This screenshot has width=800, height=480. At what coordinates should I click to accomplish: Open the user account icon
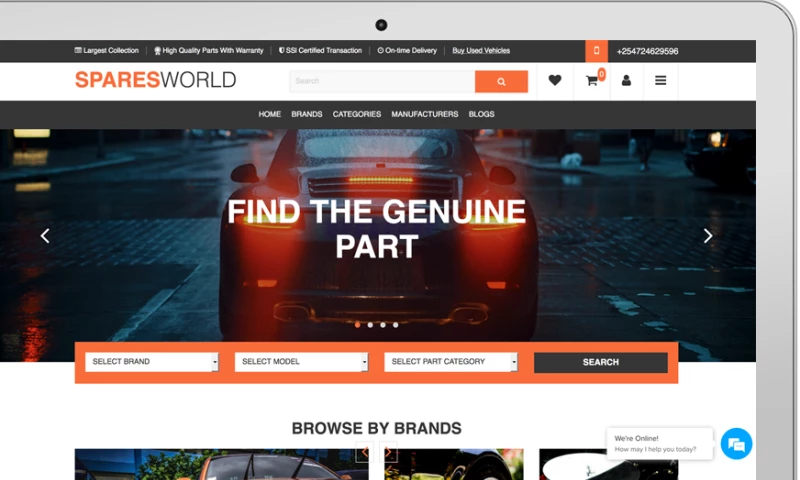(x=626, y=81)
